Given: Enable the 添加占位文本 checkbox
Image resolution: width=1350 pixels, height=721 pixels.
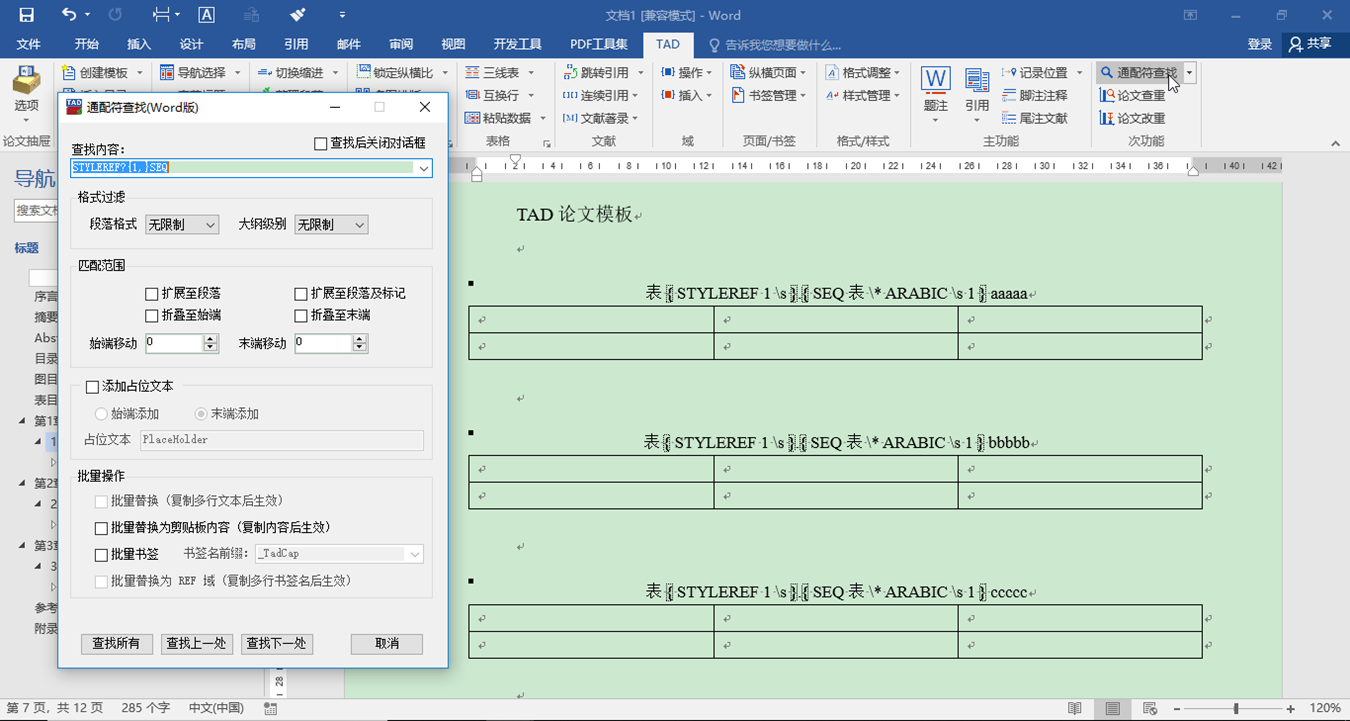Looking at the screenshot, I should [x=92, y=387].
